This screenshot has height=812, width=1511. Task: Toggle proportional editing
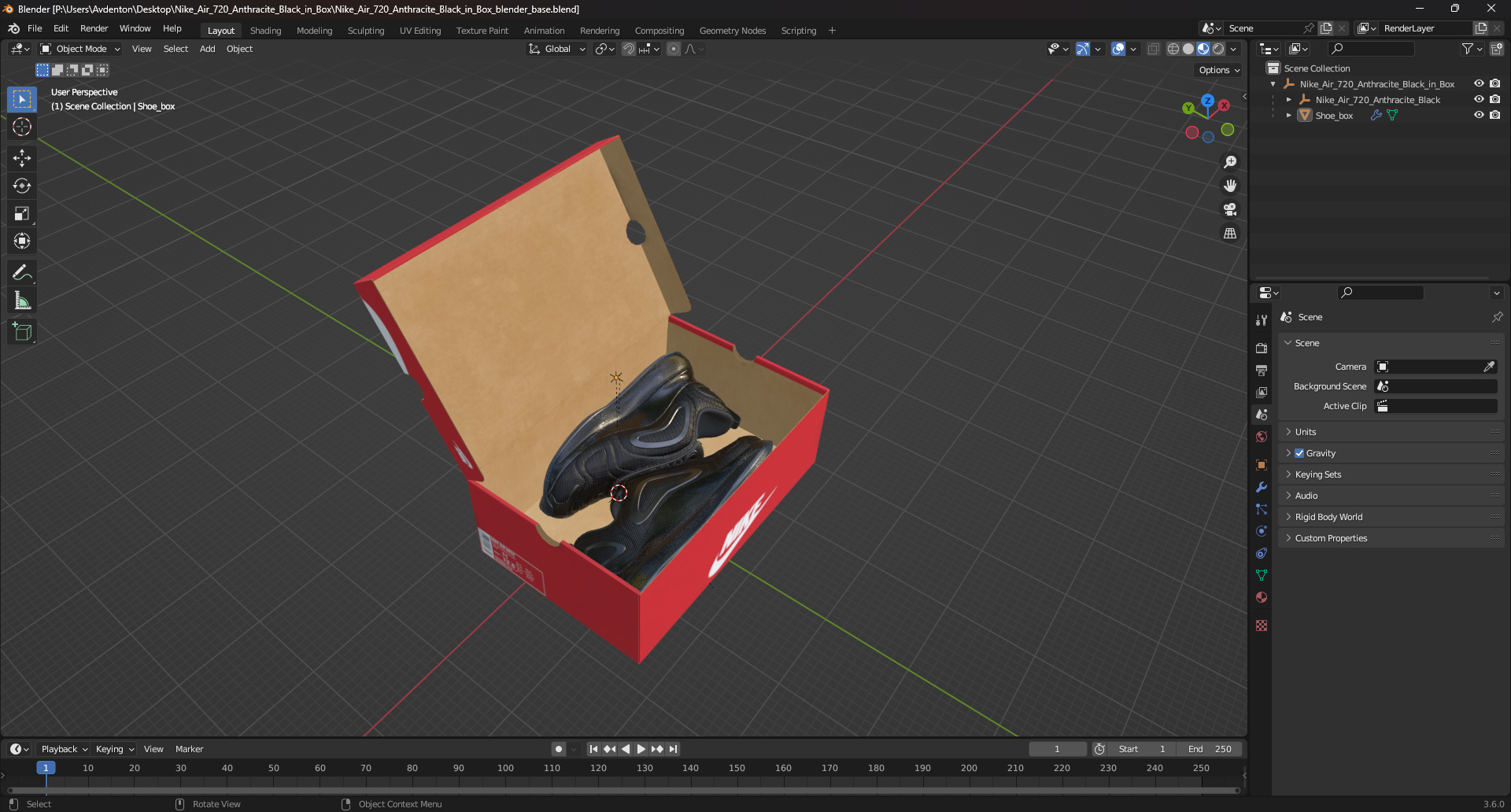[x=674, y=49]
